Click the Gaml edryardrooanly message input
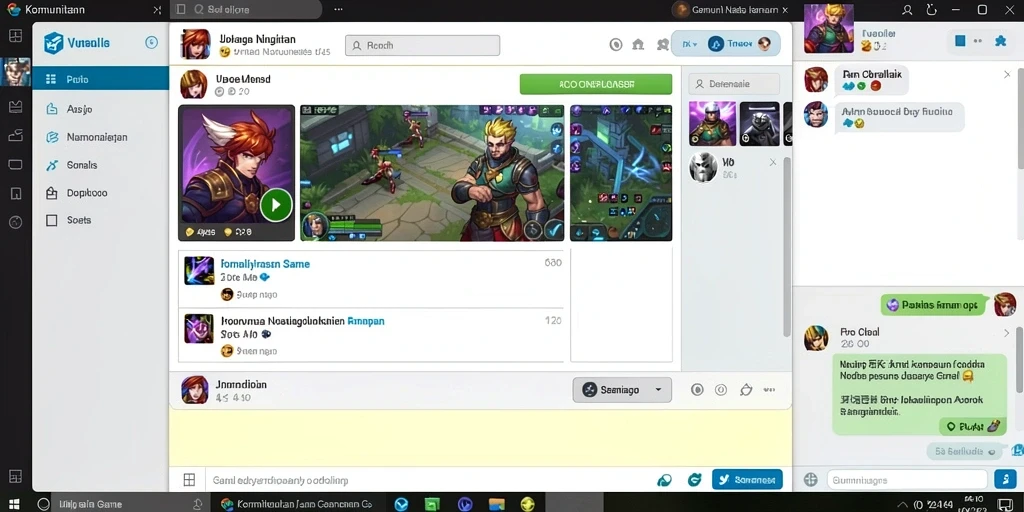The image size is (1024, 512). coord(428,481)
